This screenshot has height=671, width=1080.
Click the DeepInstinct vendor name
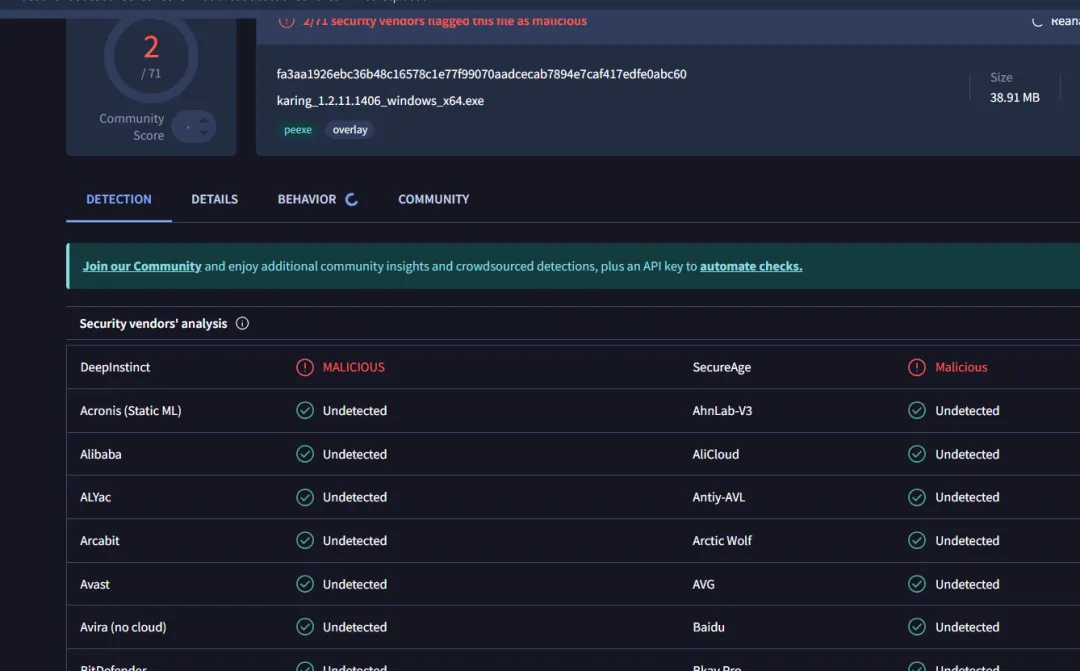115,367
